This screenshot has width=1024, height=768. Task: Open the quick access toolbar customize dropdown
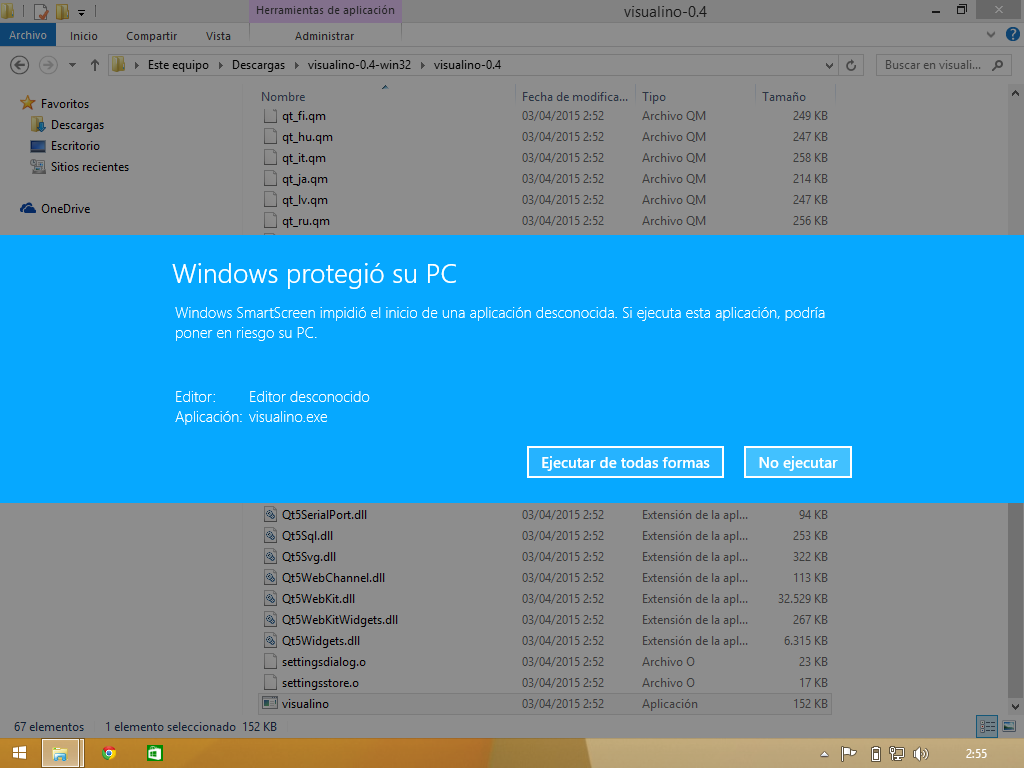pyautogui.click(x=82, y=12)
